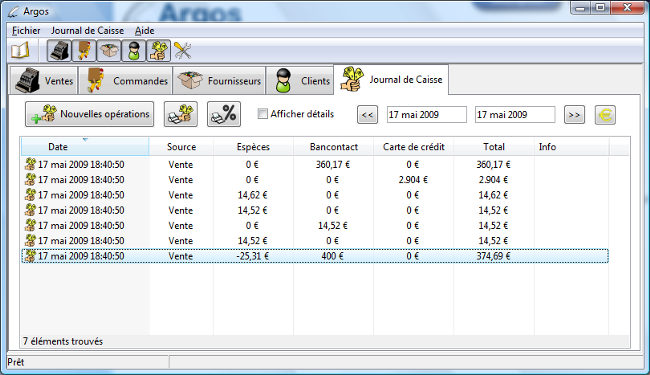The height and width of the screenshot is (375, 650).
Task: Click the Info column header
Action: pos(572,147)
